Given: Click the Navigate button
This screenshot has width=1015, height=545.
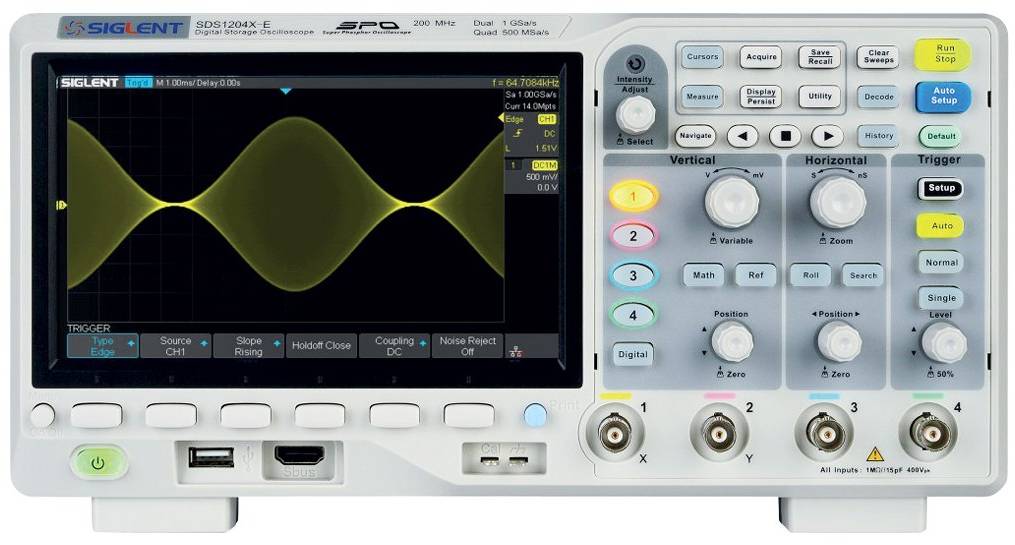Looking at the screenshot, I should click(x=695, y=136).
